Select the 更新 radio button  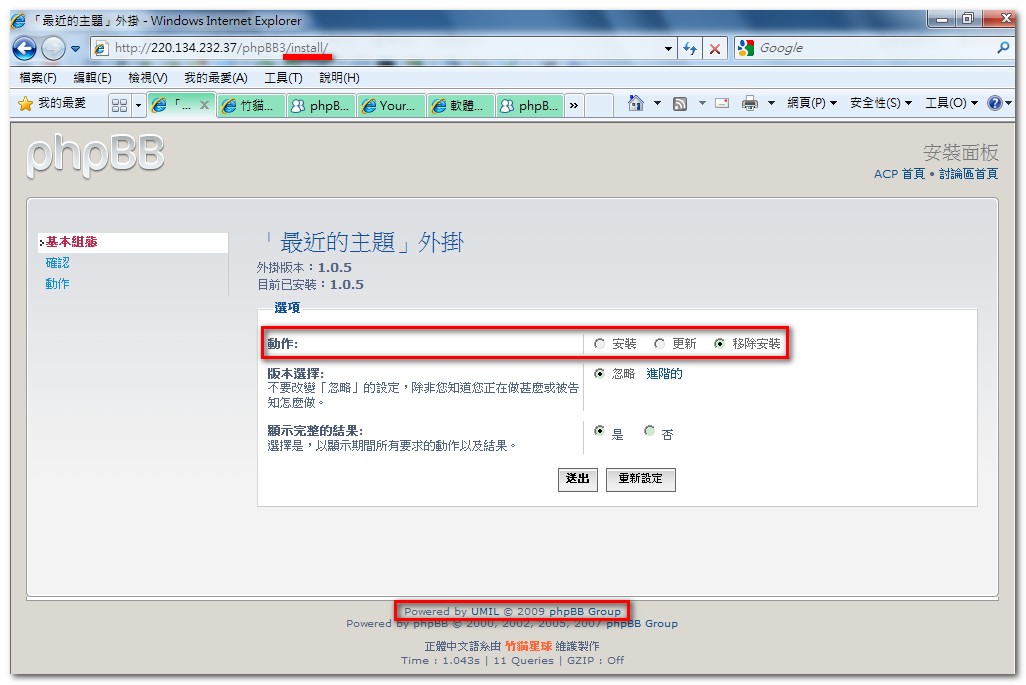[660, 344]
